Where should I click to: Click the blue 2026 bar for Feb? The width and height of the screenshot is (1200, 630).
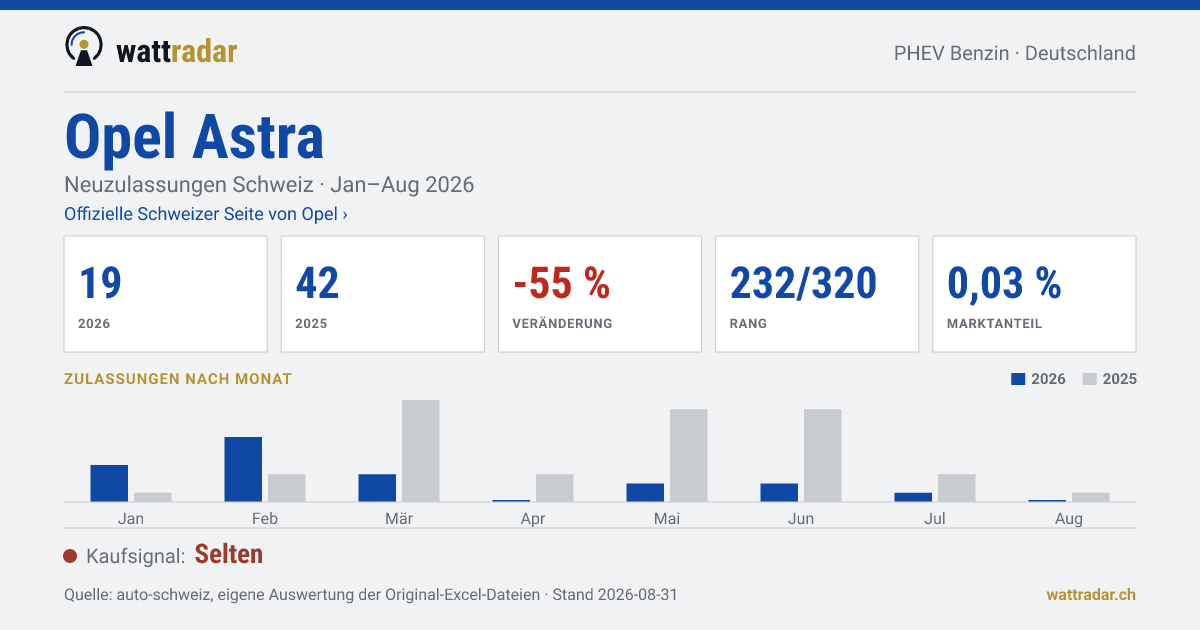[243, 469]
